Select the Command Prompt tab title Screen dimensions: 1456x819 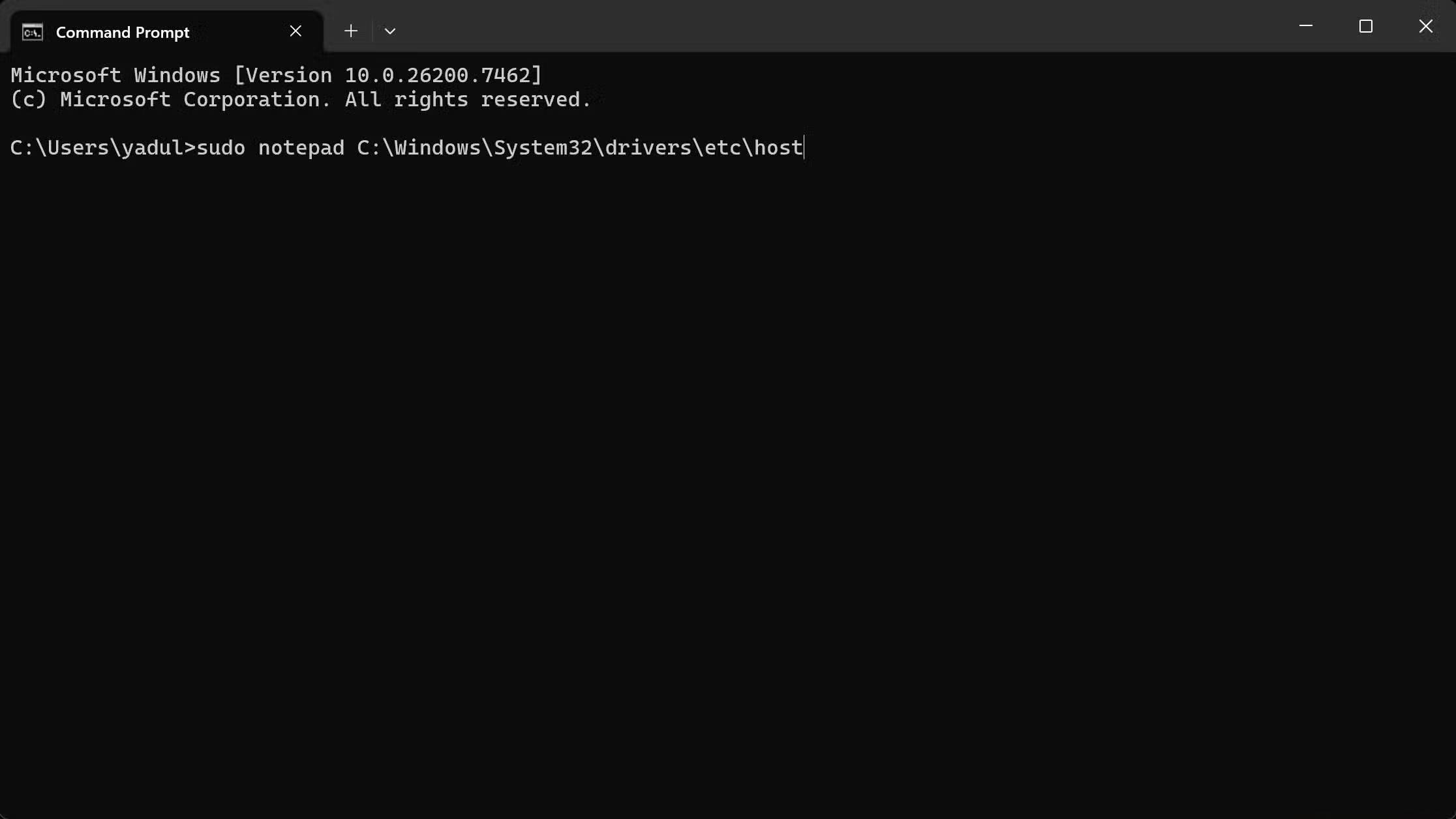tap(123, 33)
